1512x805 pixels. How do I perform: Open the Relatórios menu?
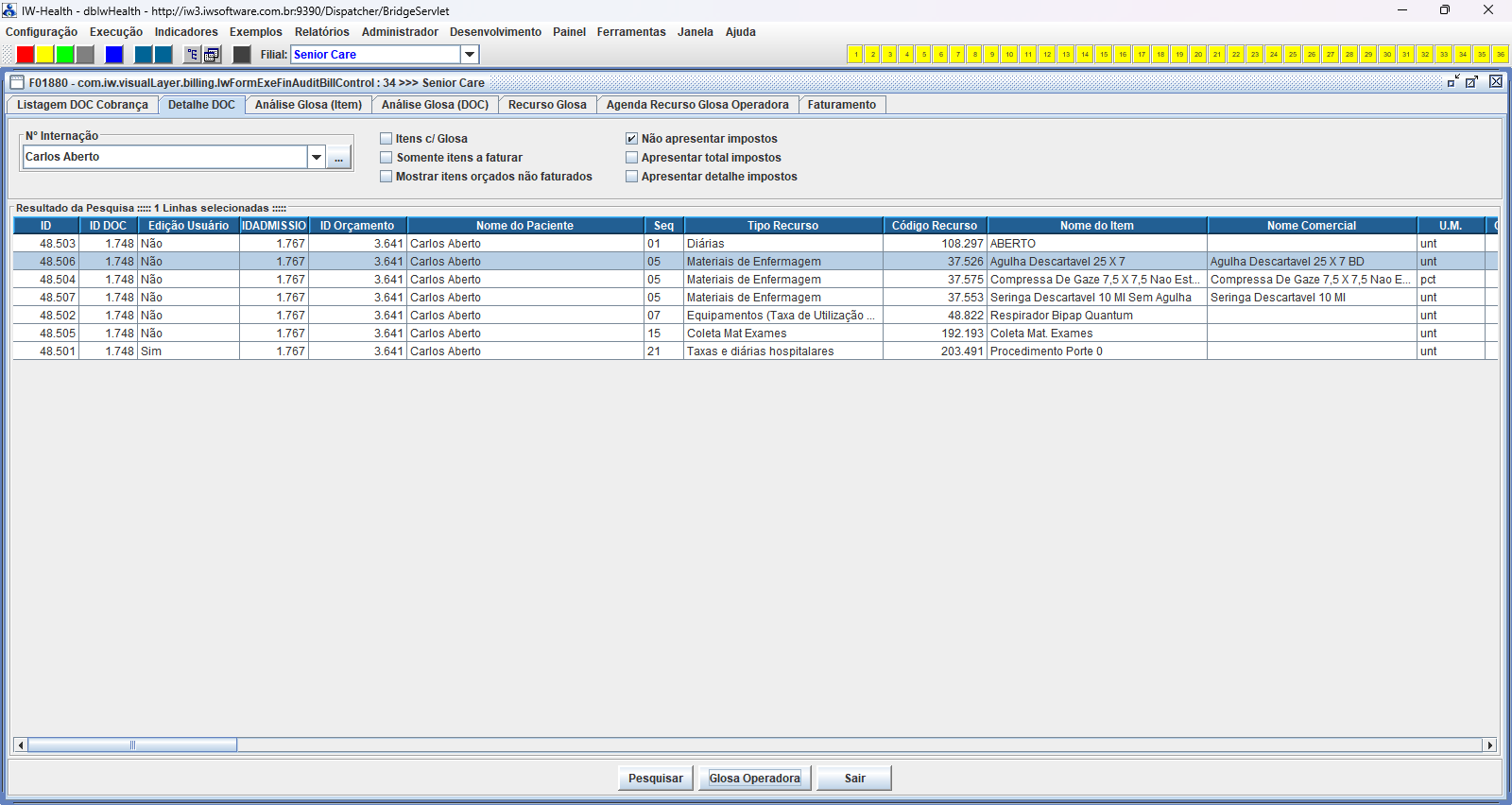click(321, 32)
